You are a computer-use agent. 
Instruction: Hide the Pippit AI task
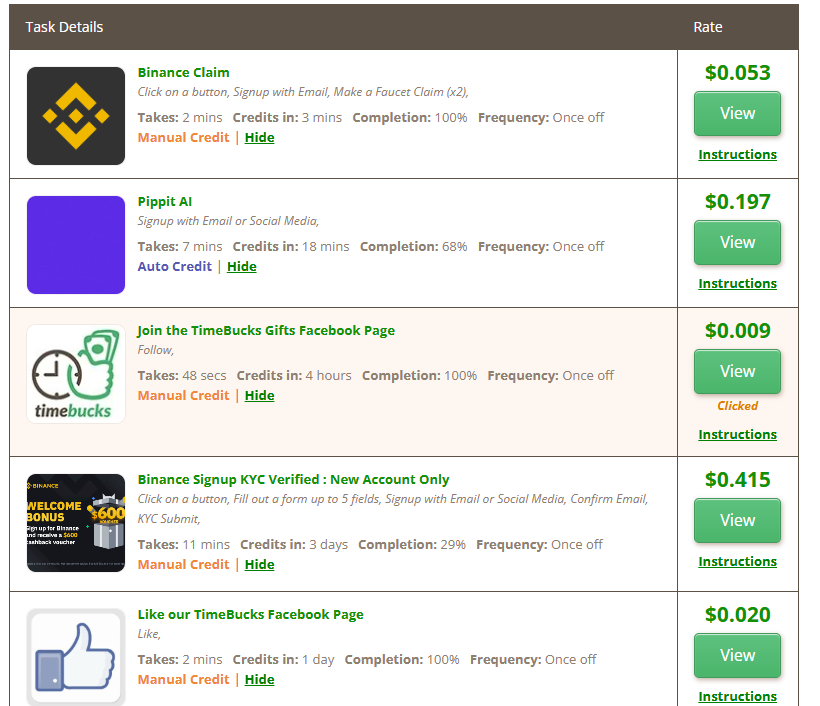tap(241, 267)
